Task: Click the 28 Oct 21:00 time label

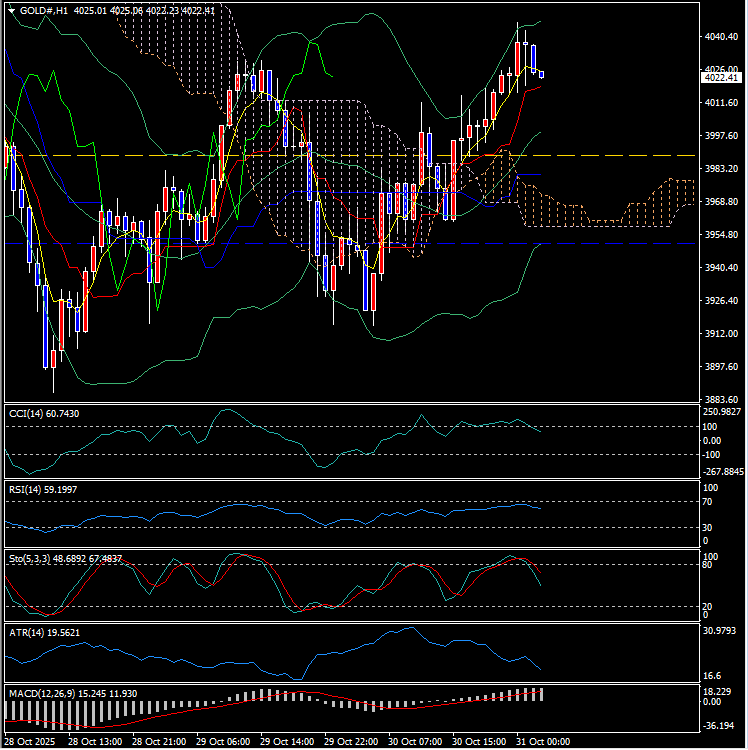Action: [162, 742]
